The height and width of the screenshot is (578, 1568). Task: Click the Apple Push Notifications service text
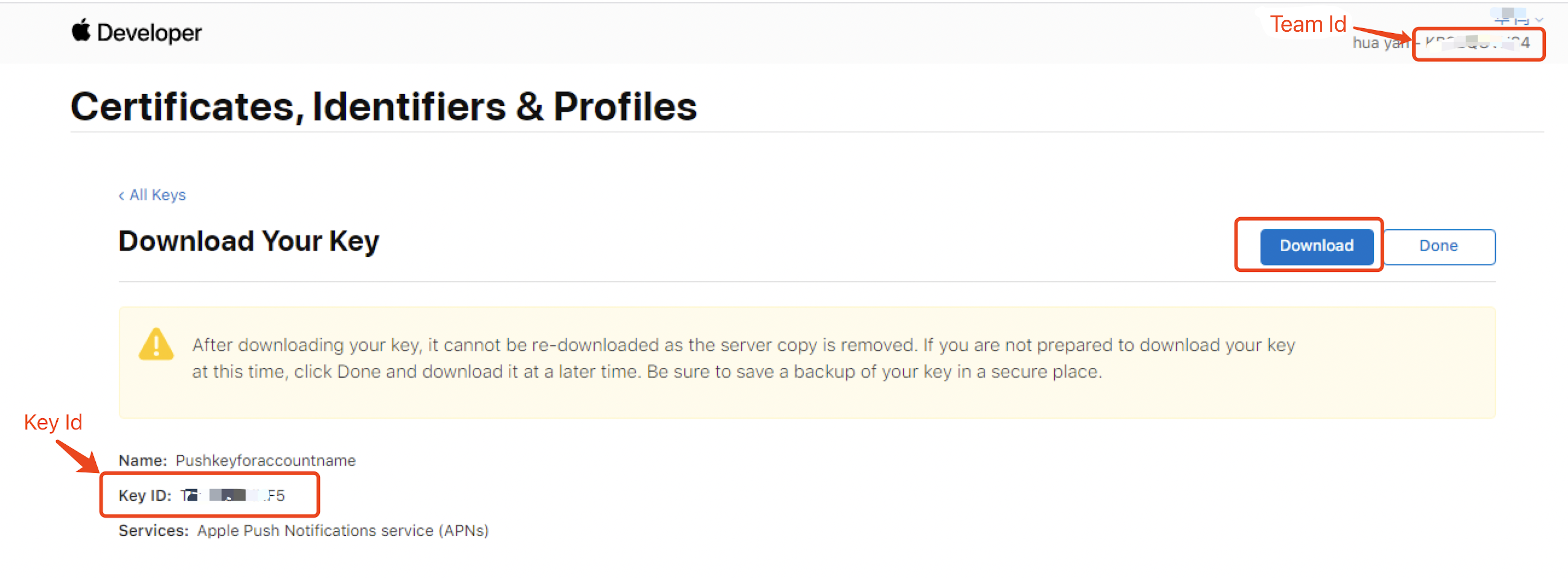click(342, 530)
